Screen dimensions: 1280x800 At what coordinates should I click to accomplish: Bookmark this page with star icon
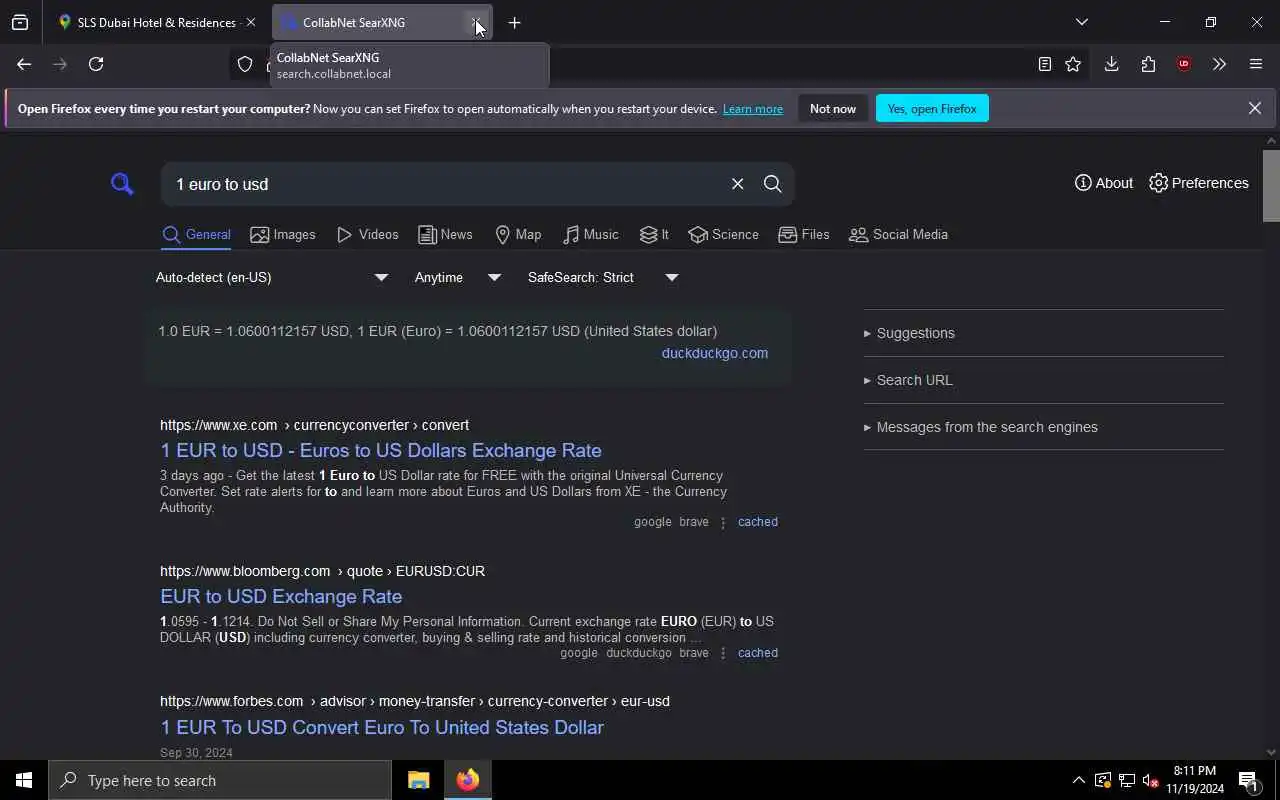pyautogui.click(x=1073, y=64)
